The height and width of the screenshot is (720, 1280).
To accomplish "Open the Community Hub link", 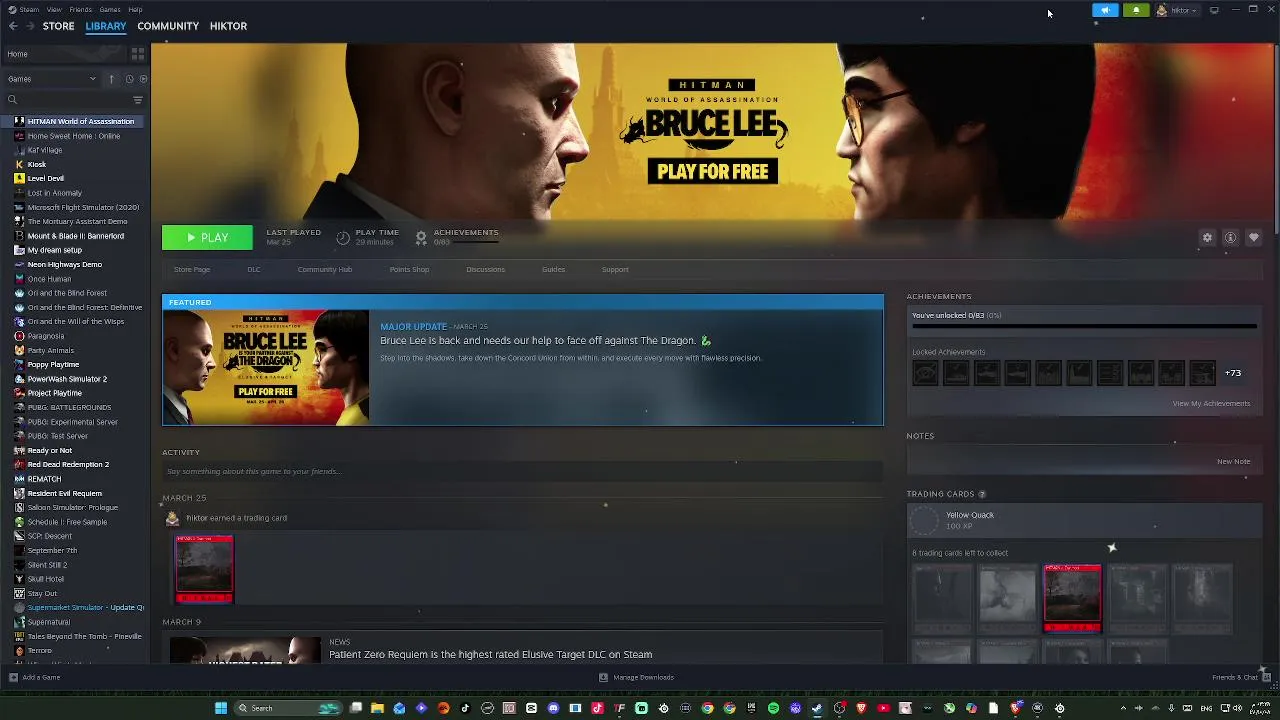I will (x=324, y=269).
